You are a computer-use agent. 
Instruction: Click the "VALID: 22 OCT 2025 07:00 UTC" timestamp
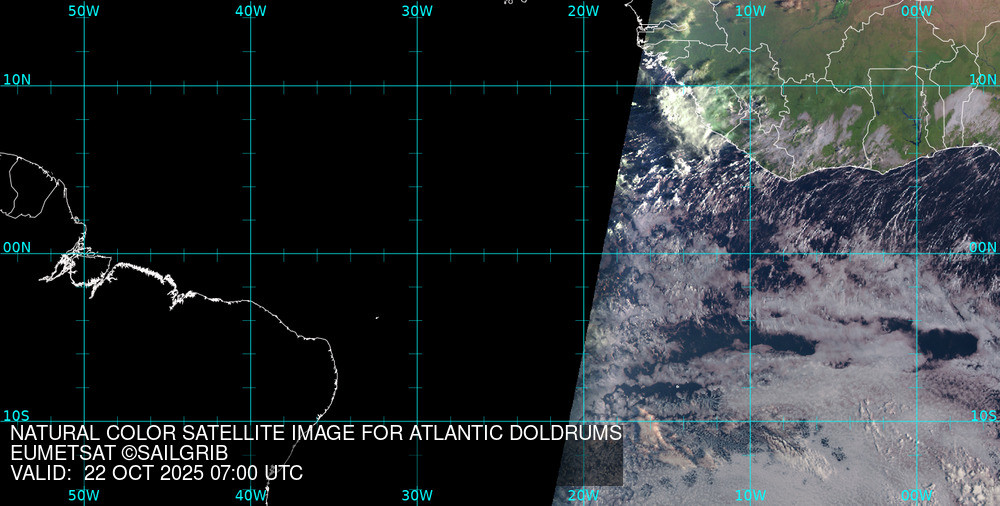click(157, 473)
